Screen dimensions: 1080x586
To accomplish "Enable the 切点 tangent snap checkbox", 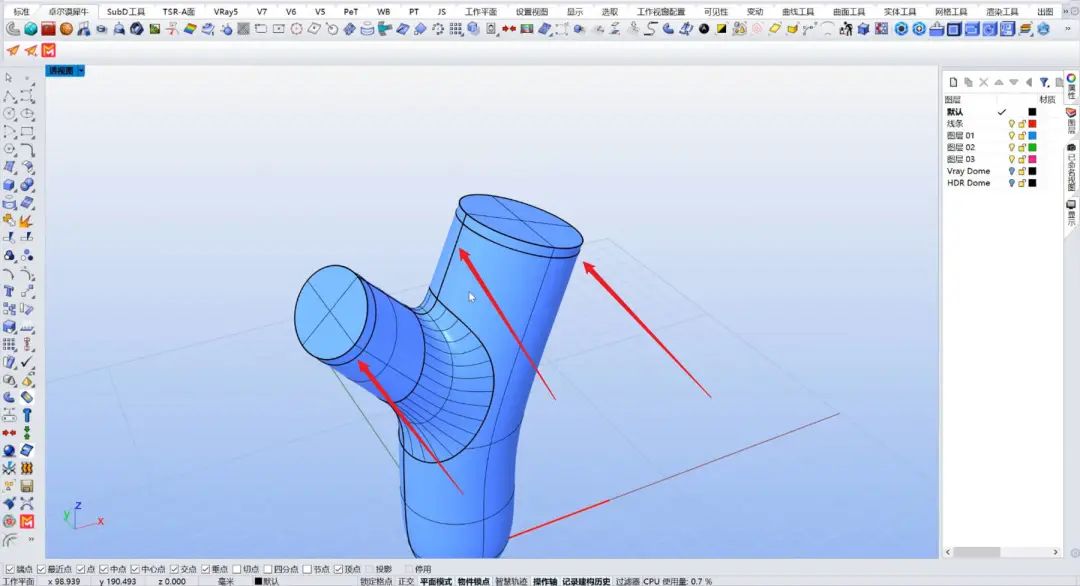I will coord(237,569).
